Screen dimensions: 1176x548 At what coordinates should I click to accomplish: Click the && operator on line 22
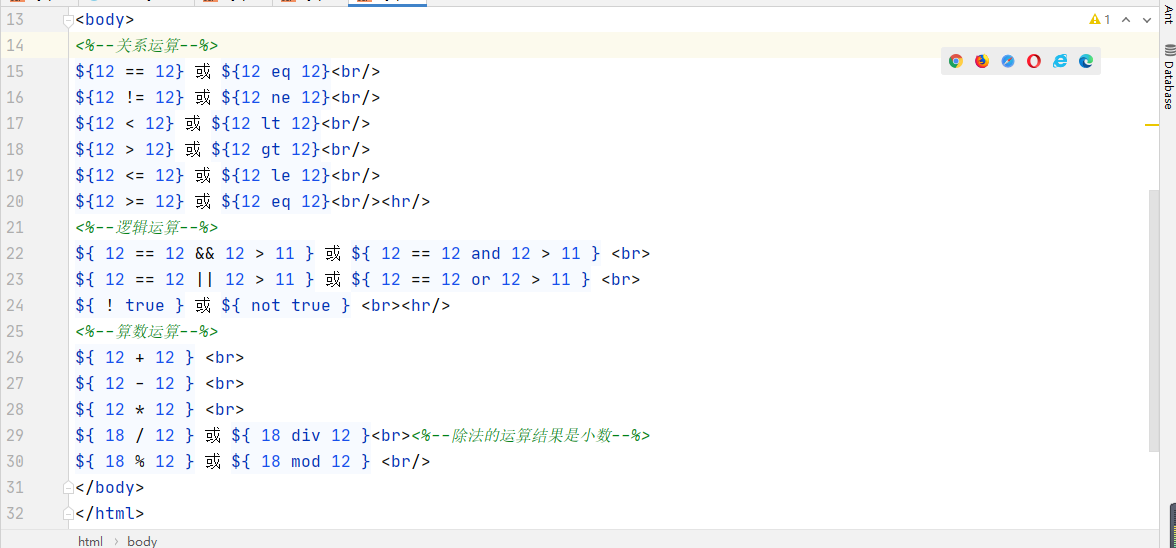[x=205, y=253]
